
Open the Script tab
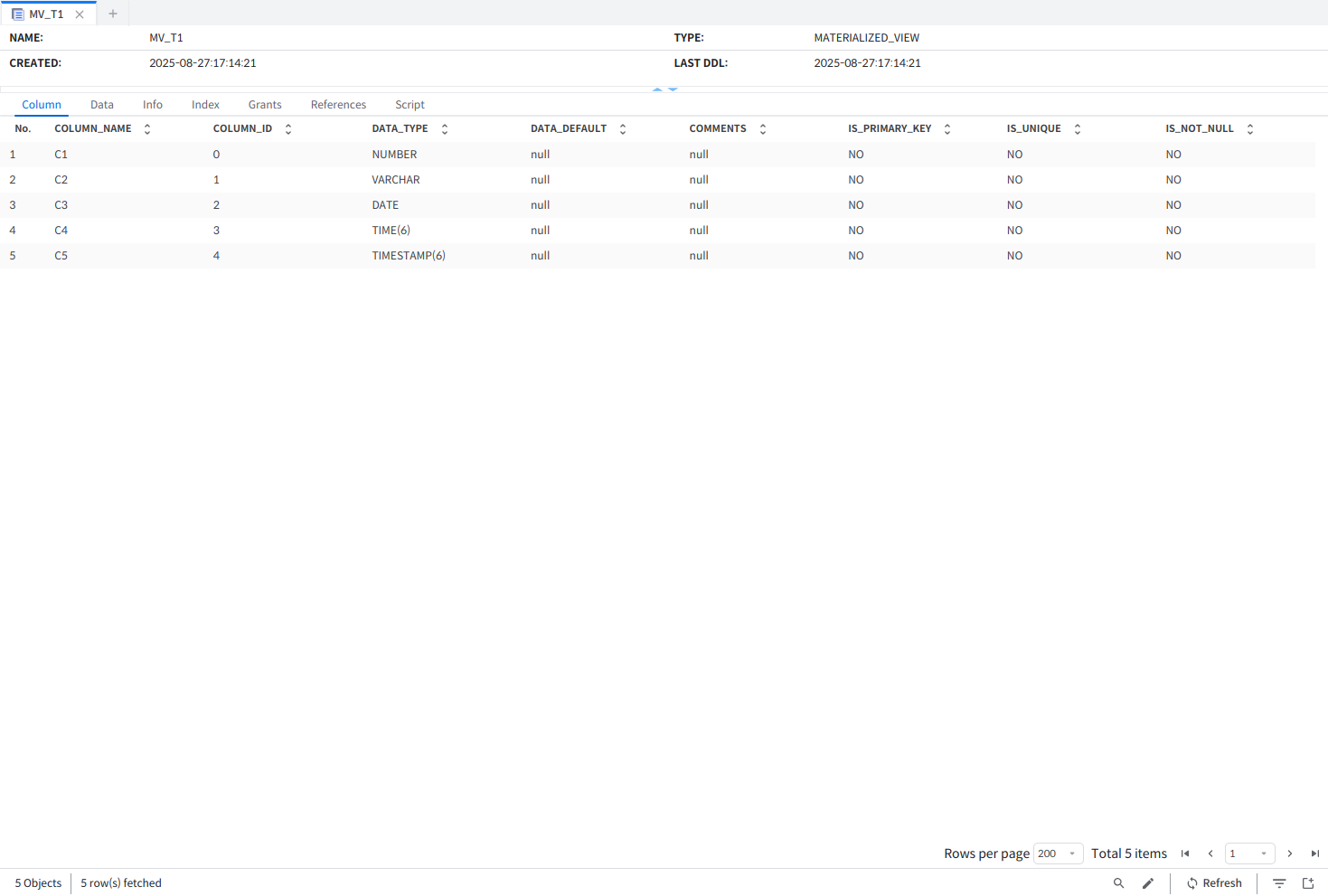410,105
